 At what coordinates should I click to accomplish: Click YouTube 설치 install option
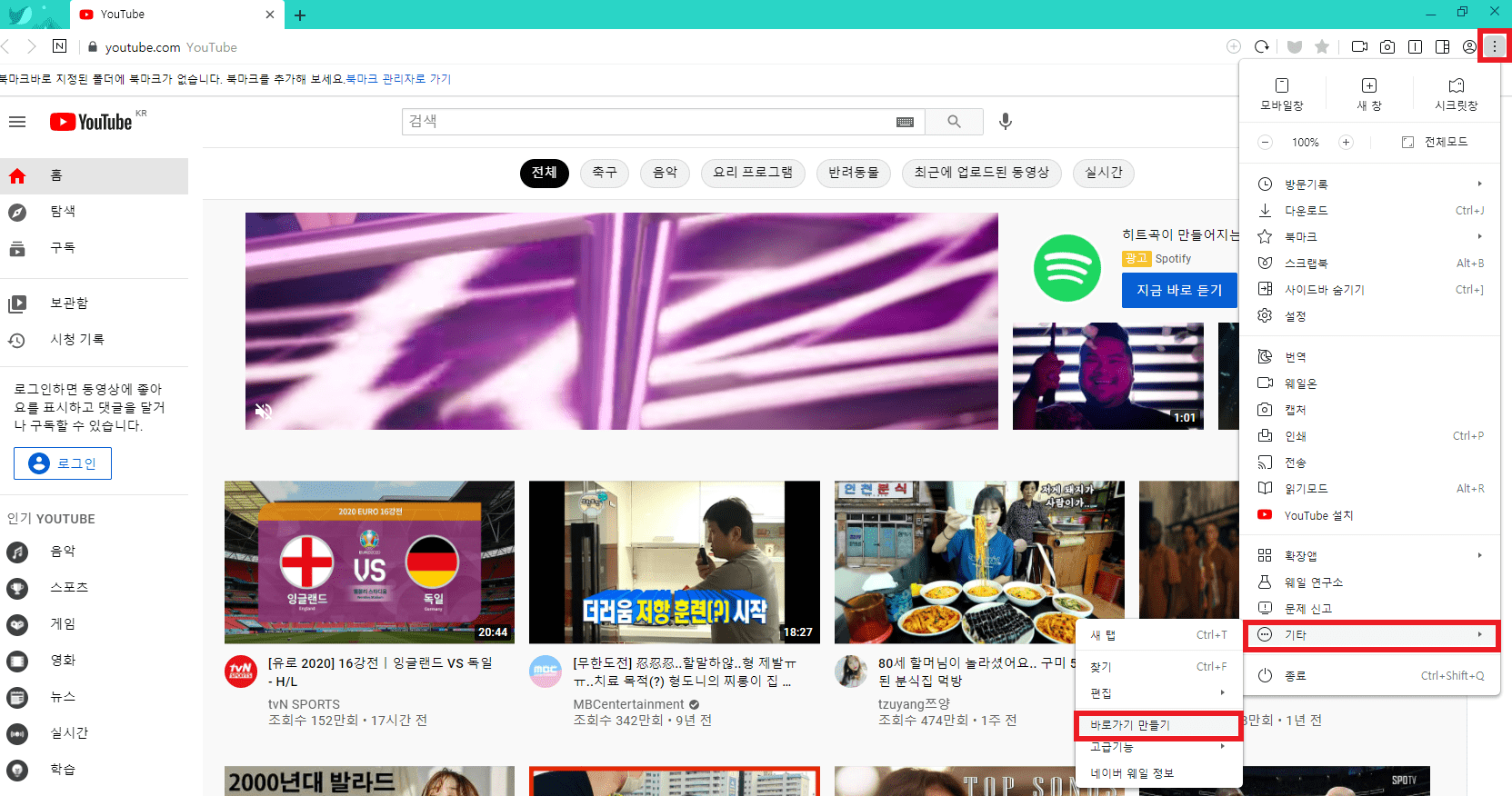tap(1370, 515)
